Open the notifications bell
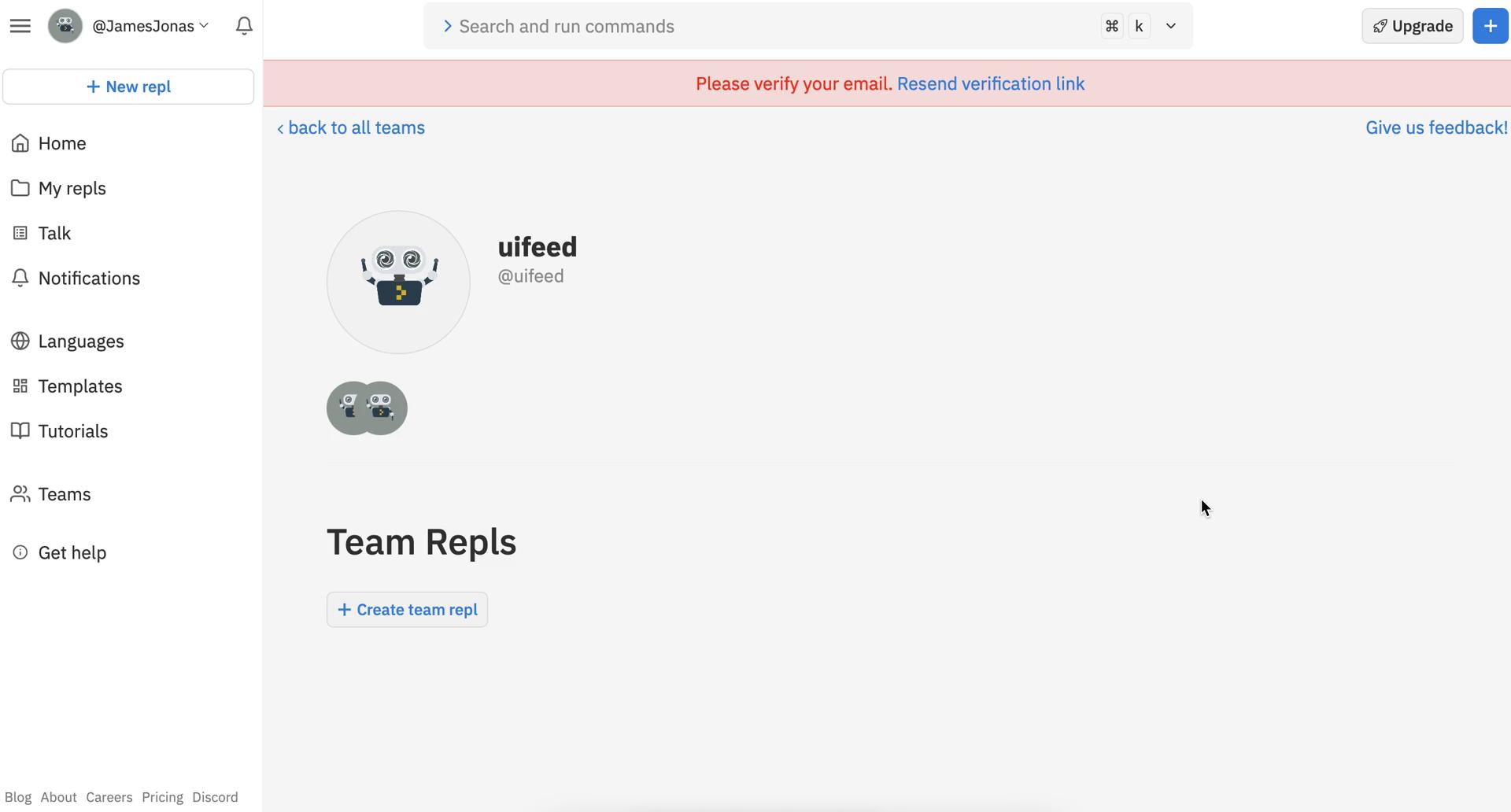Viewport: 1511px width, 812px height. coord(244,25)
